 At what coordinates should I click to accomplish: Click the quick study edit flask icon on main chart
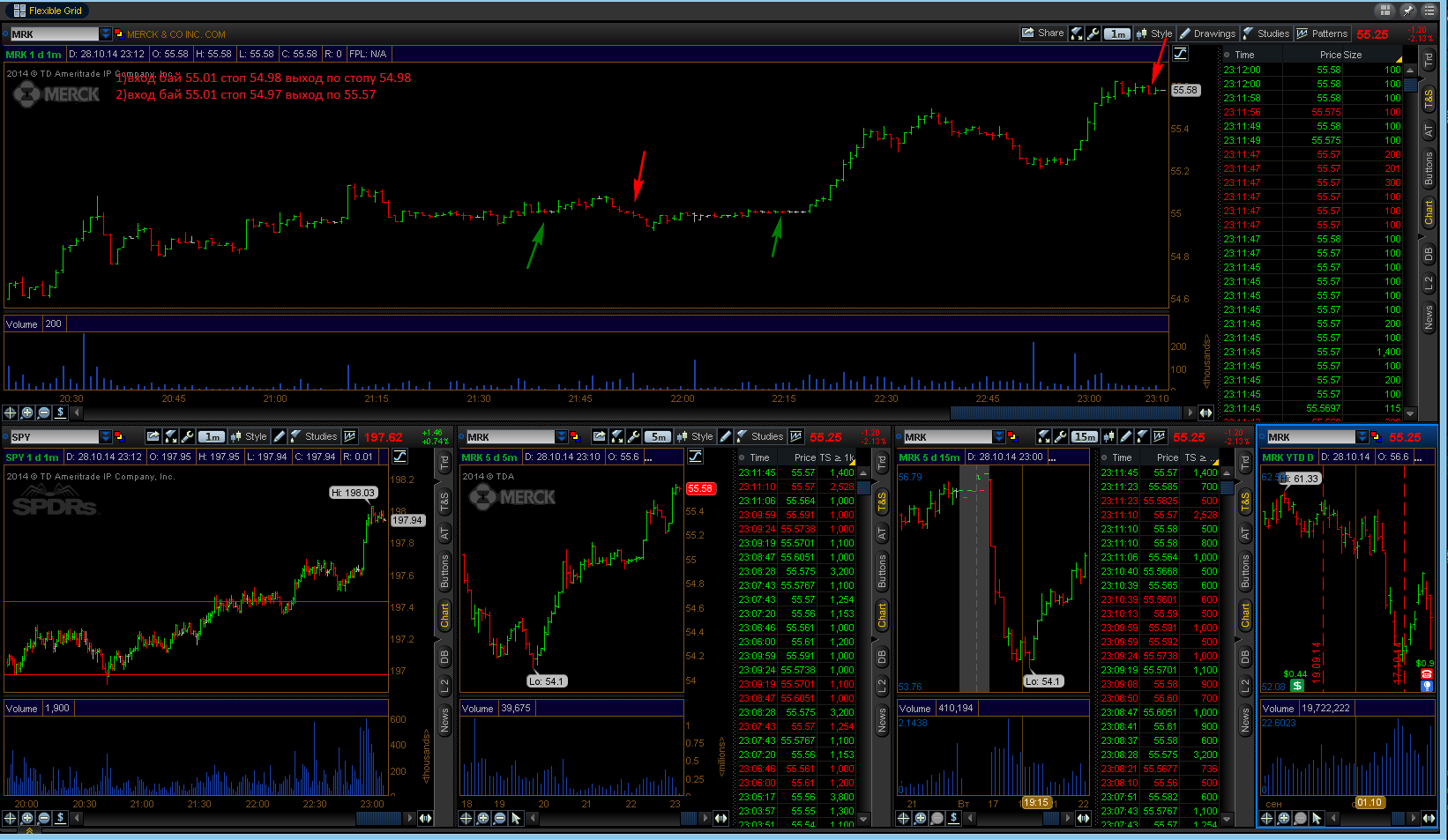pyautogui.click(x=1077, y=33)
